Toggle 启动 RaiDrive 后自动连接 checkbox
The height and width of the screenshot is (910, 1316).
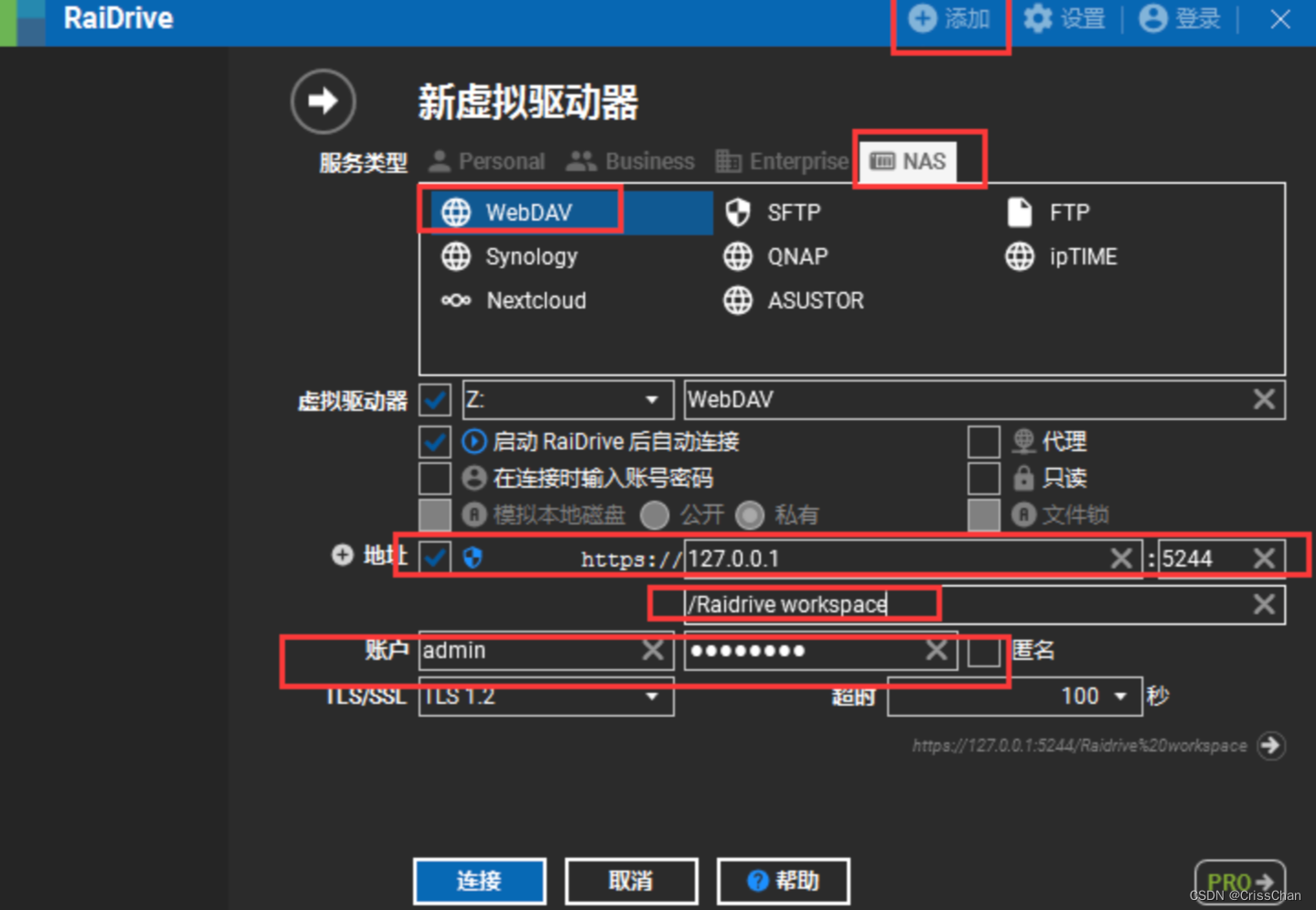[x=435, y=442]
